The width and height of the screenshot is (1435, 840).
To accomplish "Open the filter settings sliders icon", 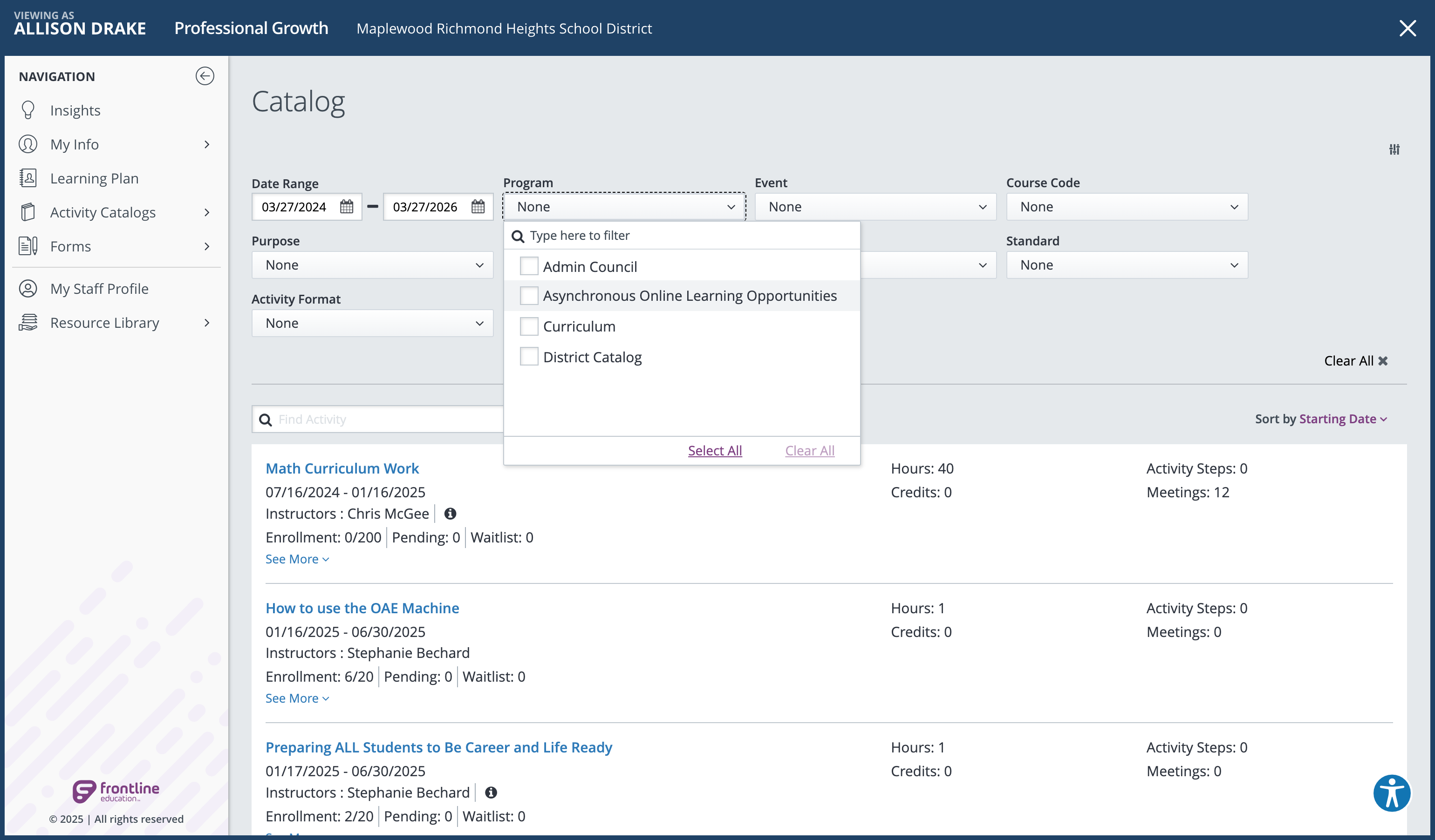I will (1394, 149).
